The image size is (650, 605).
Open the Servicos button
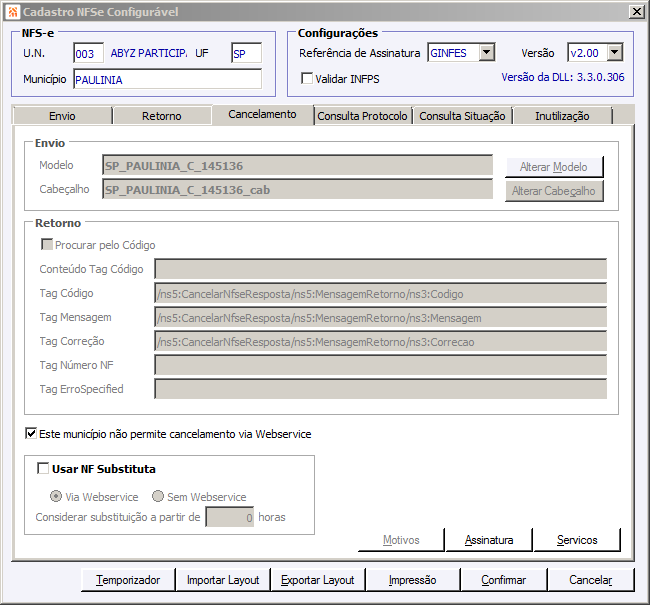[577, 540]
